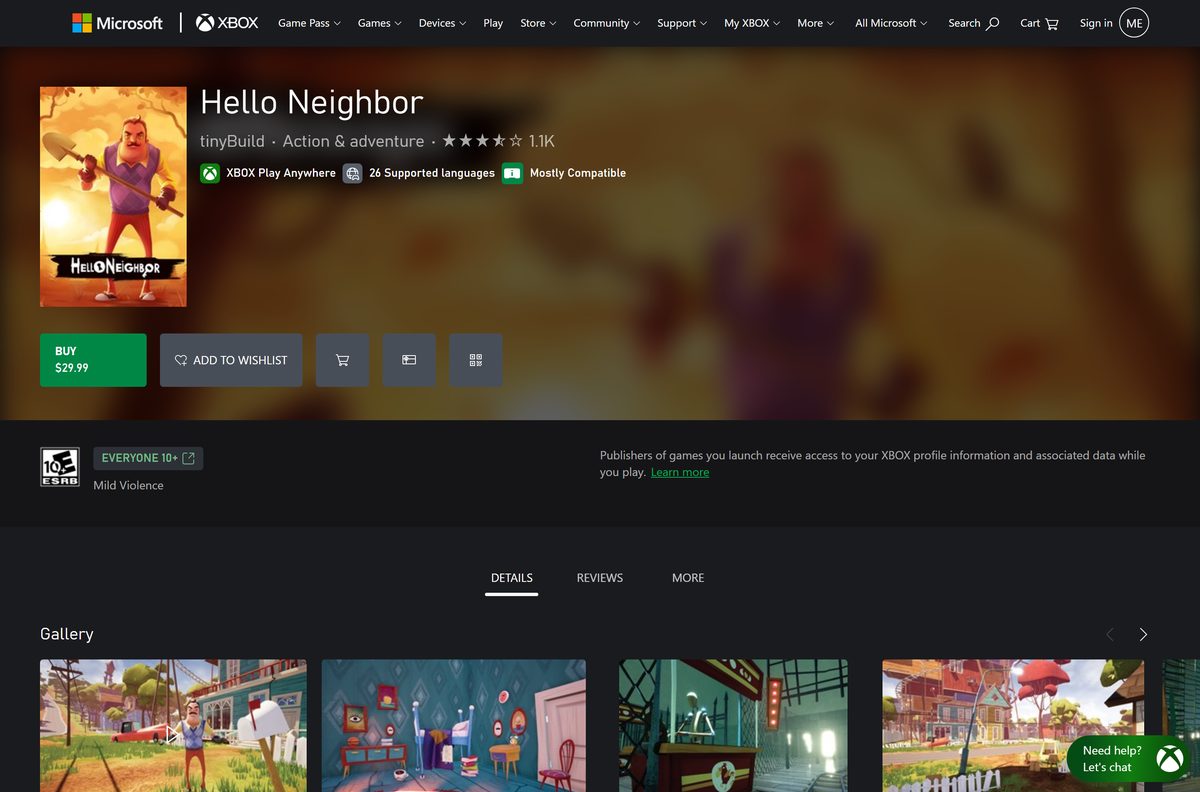
Task: Expand the Community menu
Action: (x=607, y=23)
